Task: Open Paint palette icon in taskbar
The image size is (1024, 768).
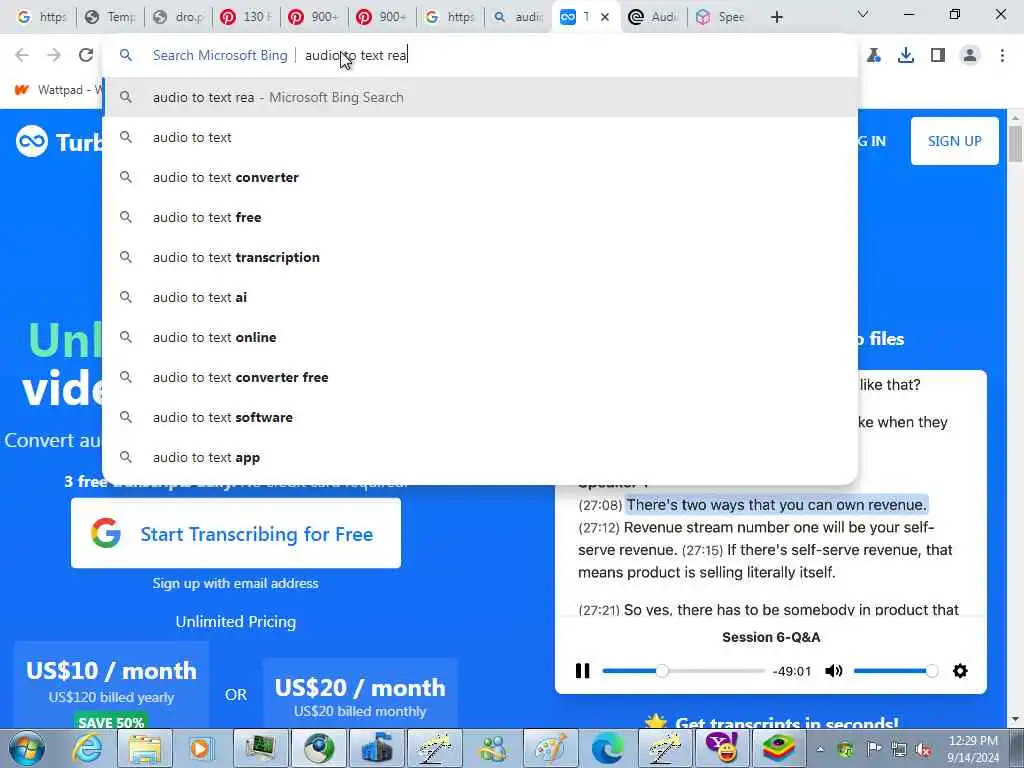Action: point(550,748)
